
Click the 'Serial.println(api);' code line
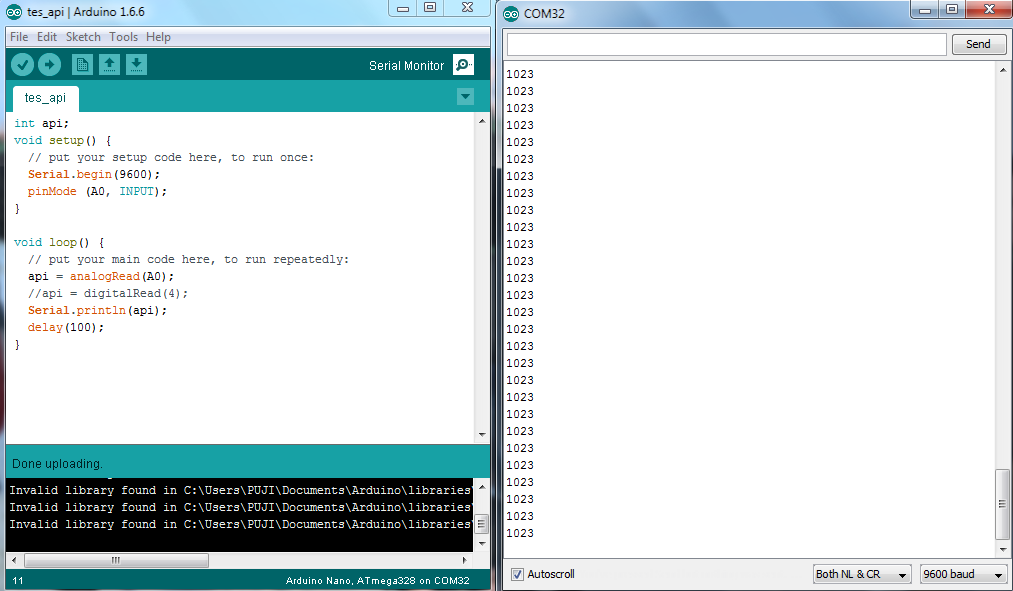pos(97,311)
